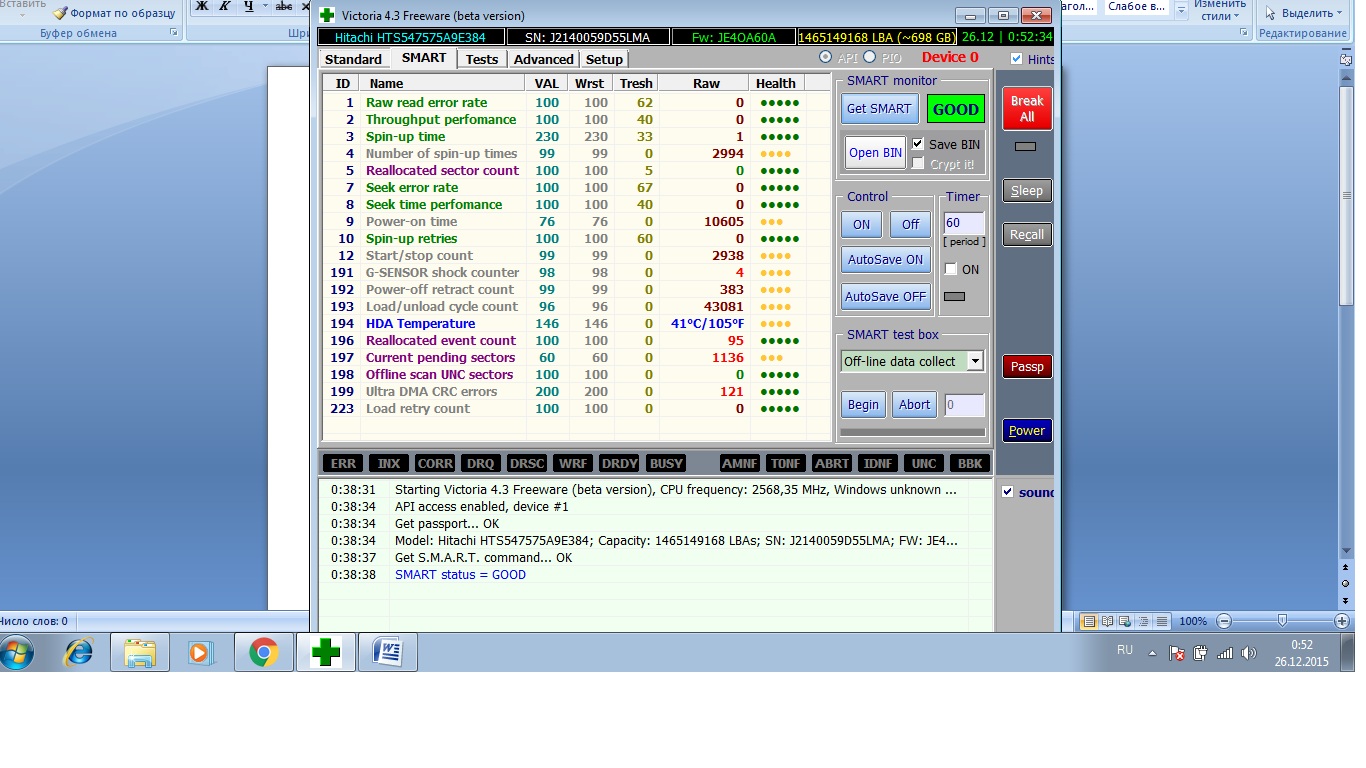Select Print Layout view in Word status bar
Screen dimensions: 1366x768
click(x=1089, y=621)
